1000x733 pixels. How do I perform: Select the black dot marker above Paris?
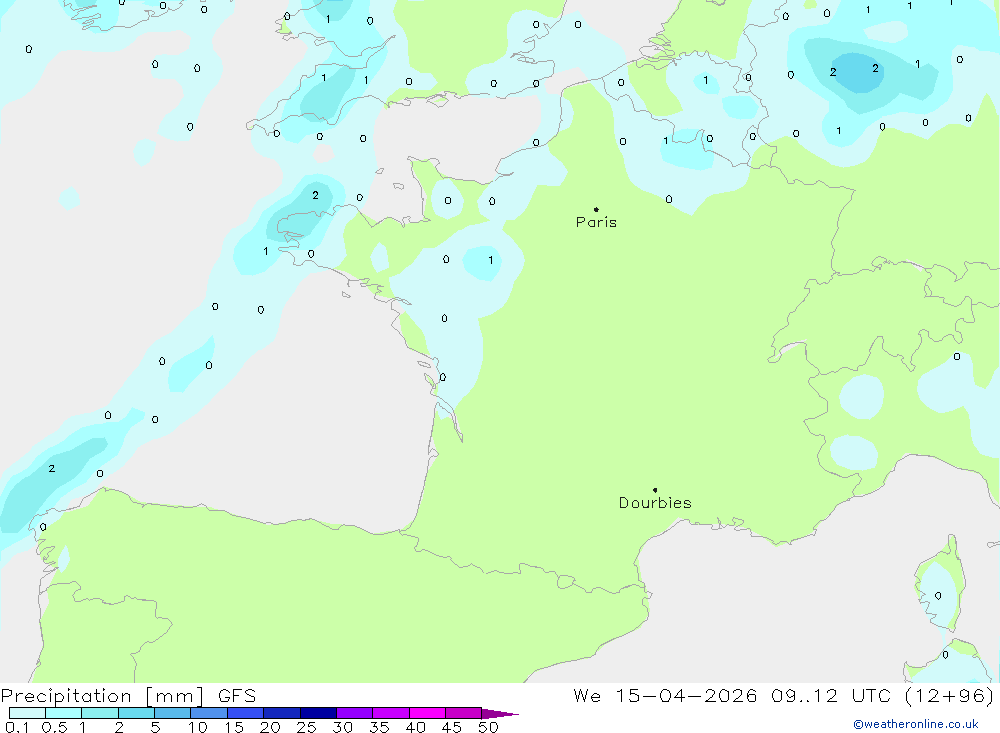coord(596,209)
